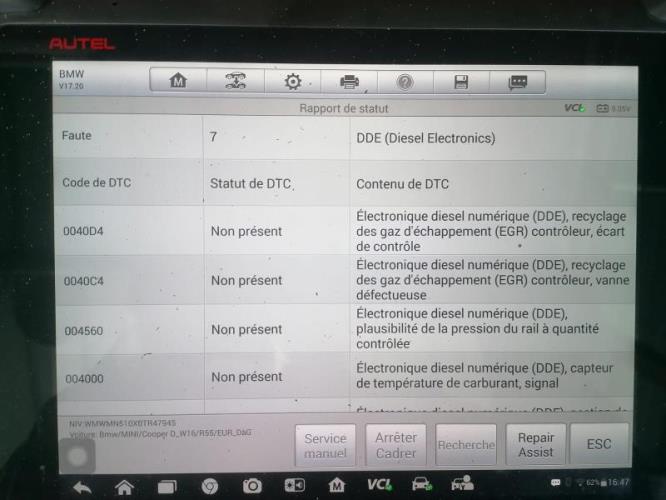Screen dimensions: 666x500
Task: Click the Service manuel button
Action: click(325, 445)
